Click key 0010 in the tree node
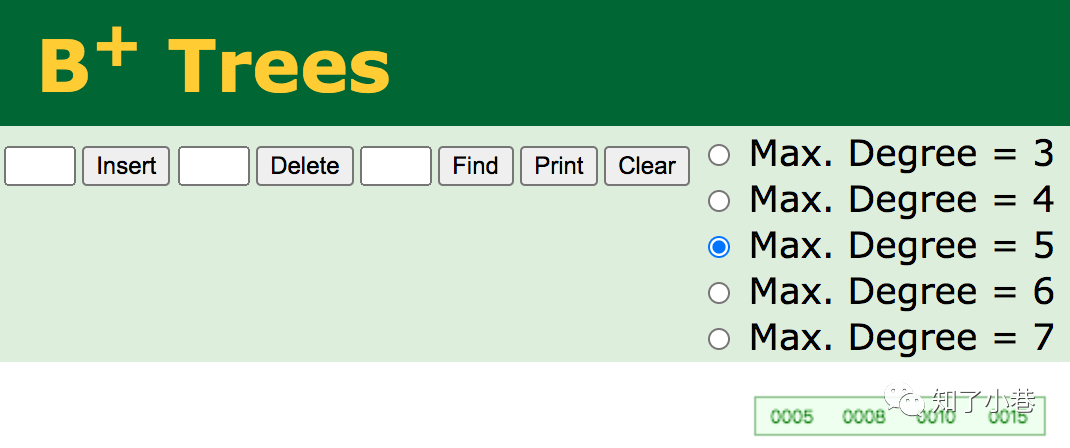The height and width of the screenshot is (448, 1070). point(936,417)
